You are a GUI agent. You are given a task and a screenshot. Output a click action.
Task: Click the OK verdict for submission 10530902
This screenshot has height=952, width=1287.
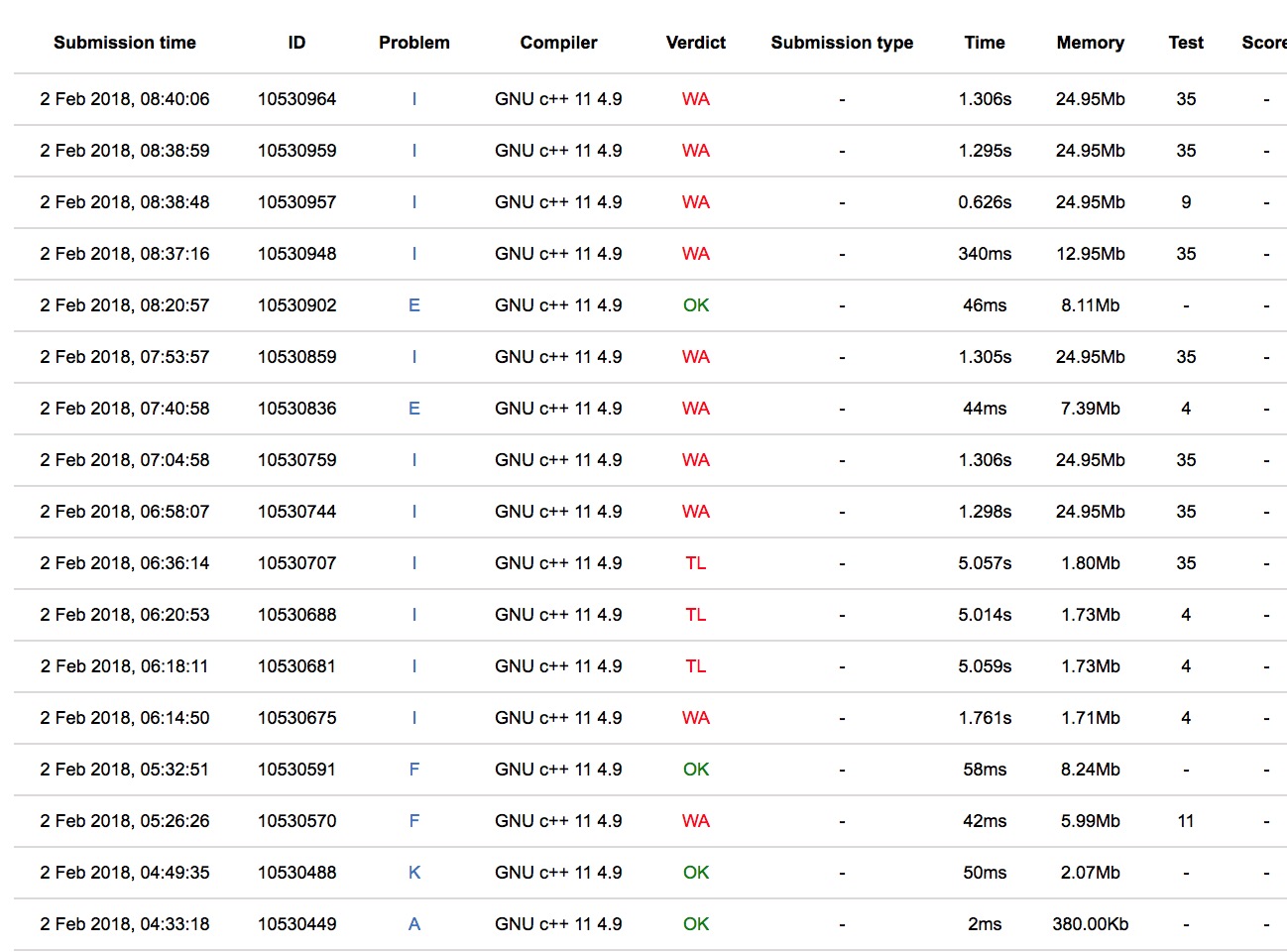tap(696, 305)
